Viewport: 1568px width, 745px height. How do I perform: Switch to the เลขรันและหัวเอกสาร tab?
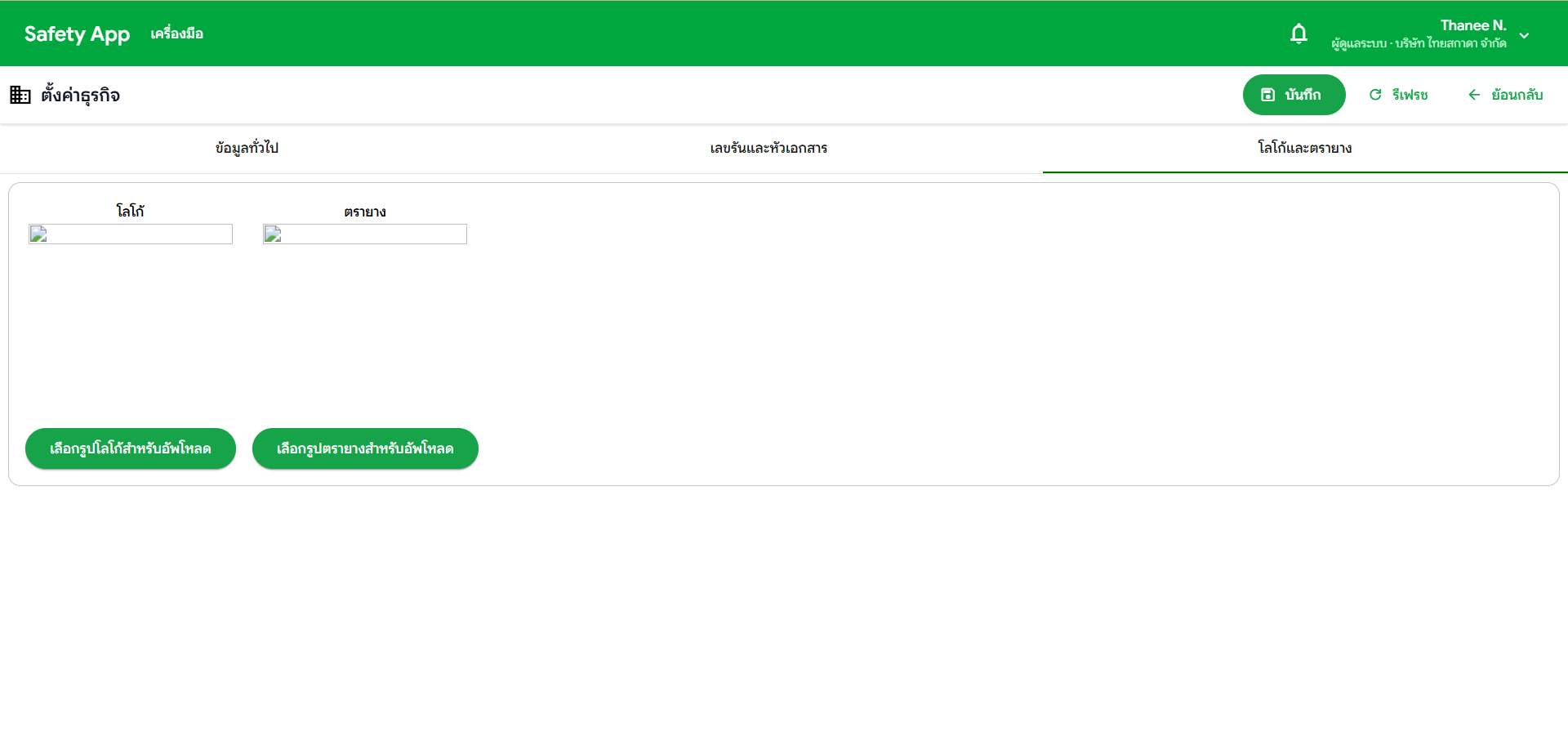point(768,148)
